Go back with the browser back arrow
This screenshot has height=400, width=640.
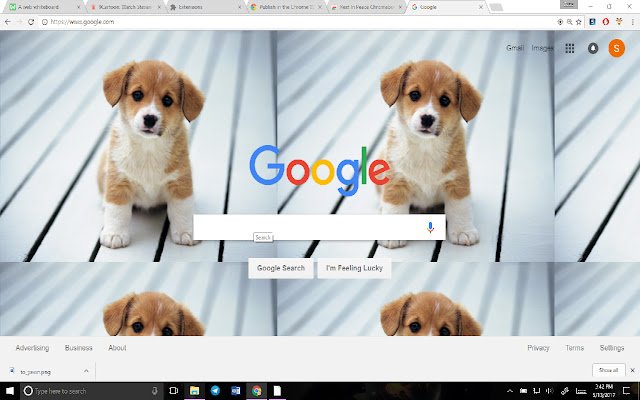pyautogui.click(x=8, y=22)
